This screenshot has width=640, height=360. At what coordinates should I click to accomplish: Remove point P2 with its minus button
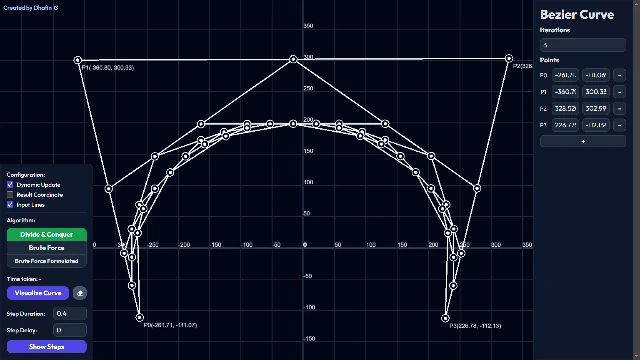click(x=619, y=109)
